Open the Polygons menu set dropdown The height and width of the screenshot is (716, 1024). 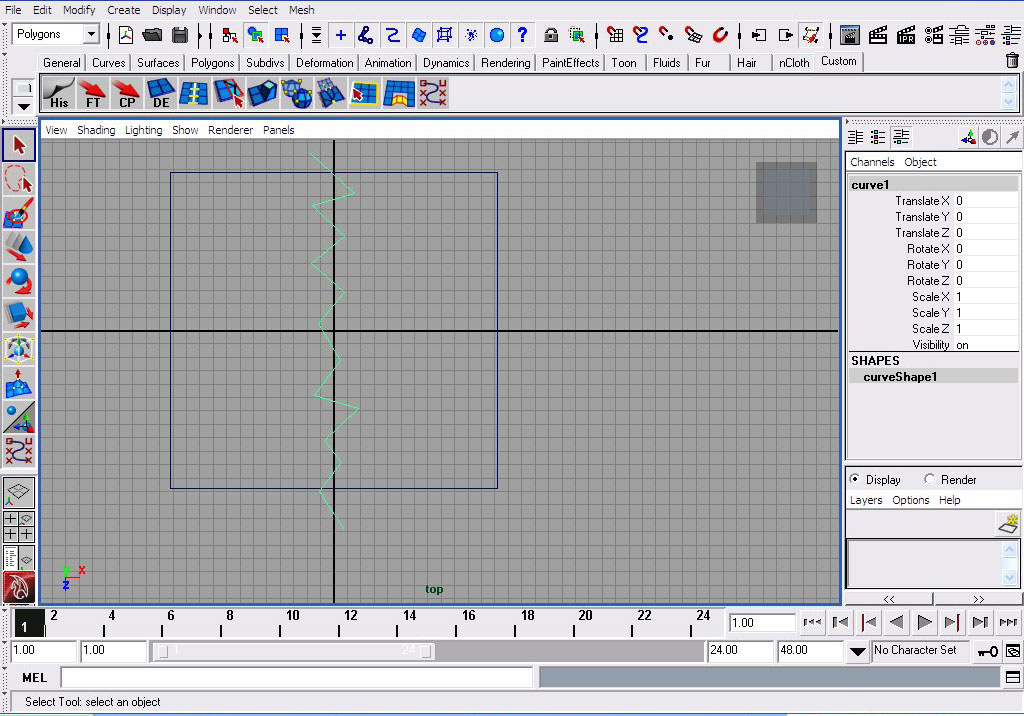[x=91, y=34]
